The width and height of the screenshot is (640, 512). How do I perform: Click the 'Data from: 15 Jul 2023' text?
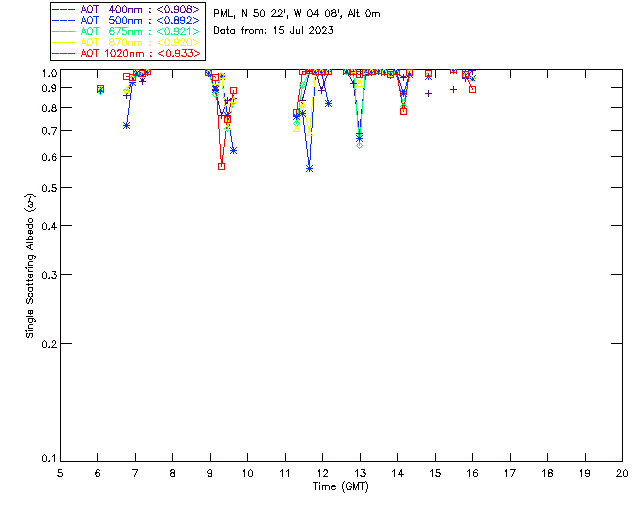(x=273, y=31)
